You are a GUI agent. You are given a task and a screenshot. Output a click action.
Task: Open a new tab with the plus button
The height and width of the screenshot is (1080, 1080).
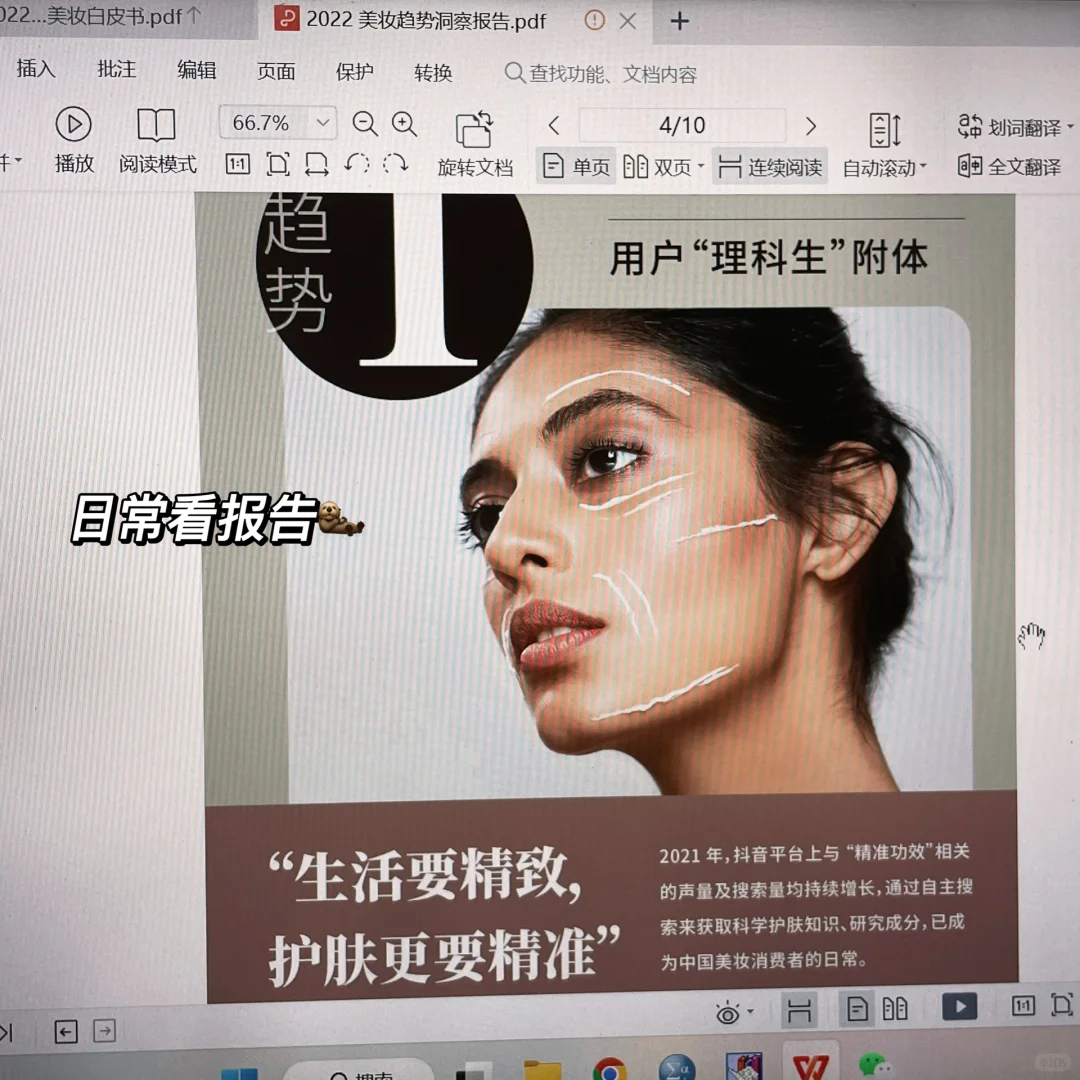[x=680, y=21]
